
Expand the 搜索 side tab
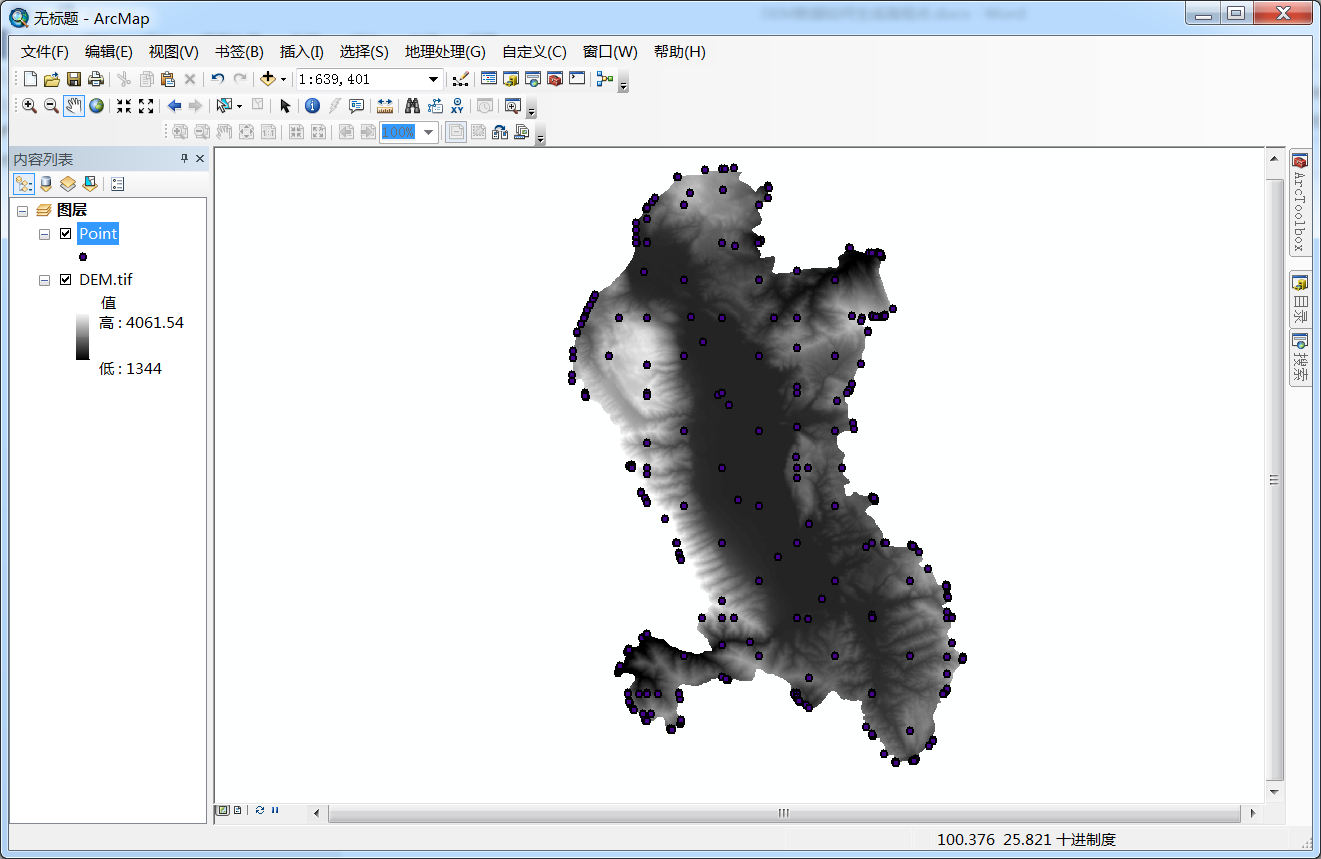[x=1300, y=359]
